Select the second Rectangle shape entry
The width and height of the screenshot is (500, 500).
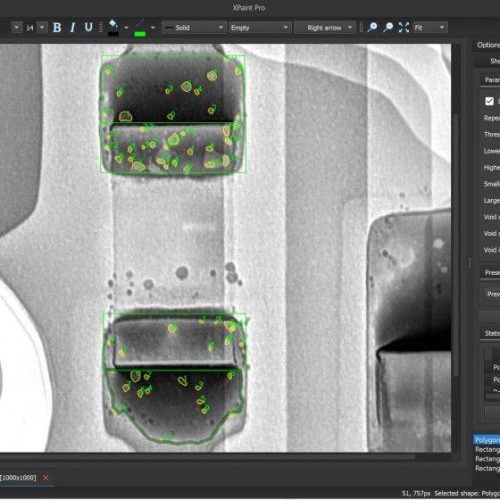pyautogui.click(x=487, y=459)
